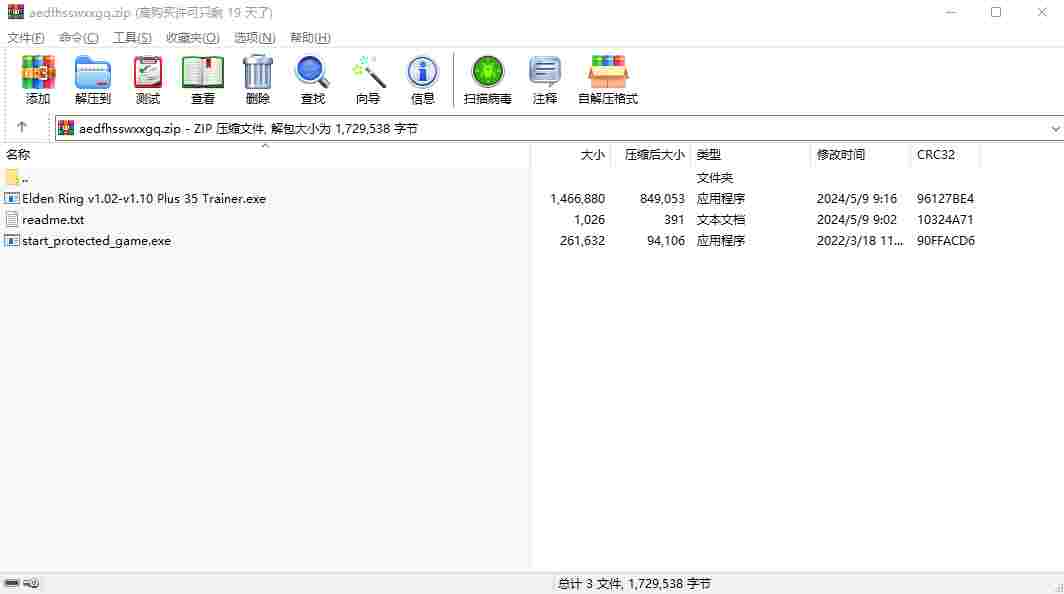
Task: Minimize the WinRAR window
Action: click(x=951, y=12)
